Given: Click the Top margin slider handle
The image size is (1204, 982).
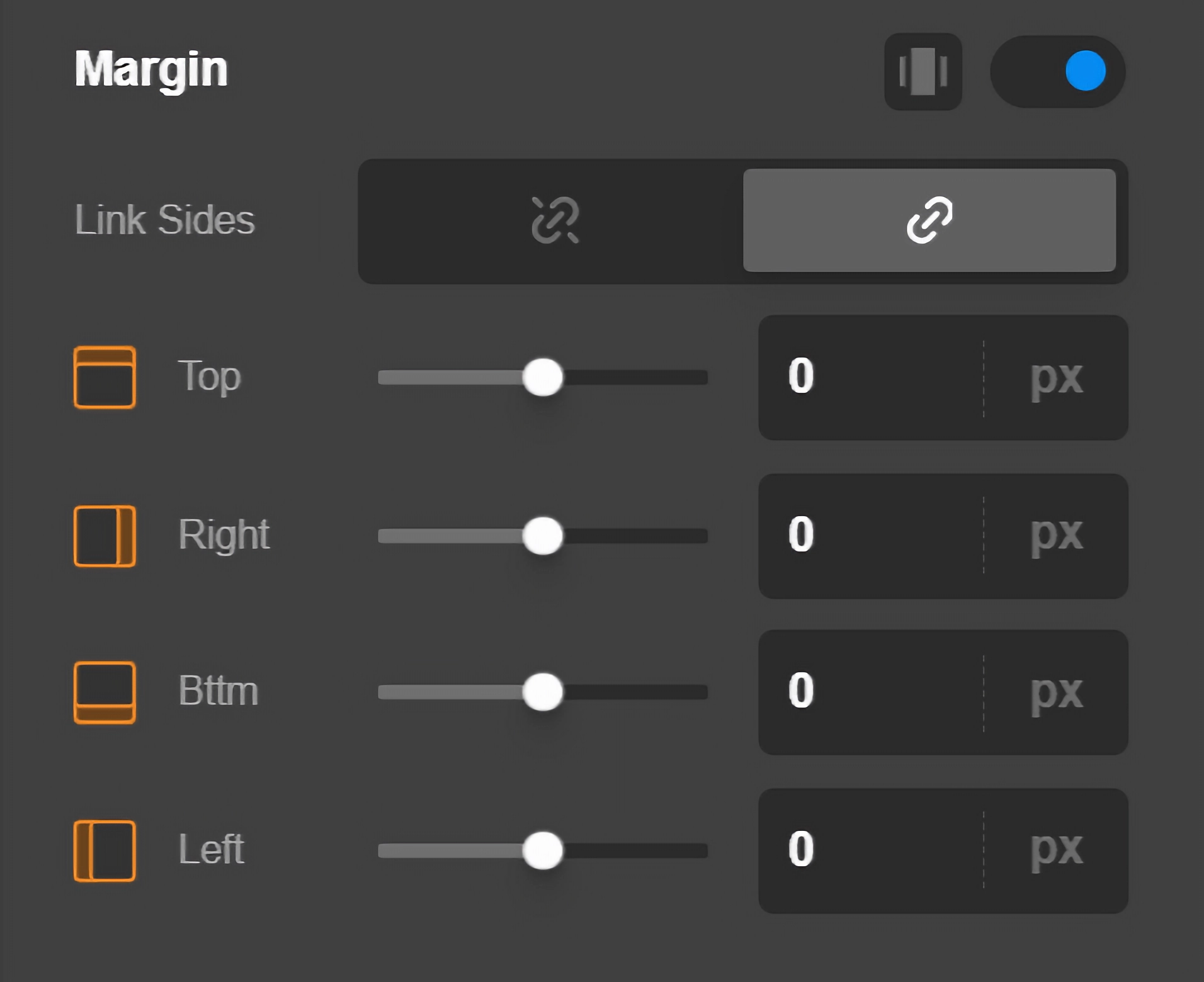Looking at the screenshot, I should (543, 377).
